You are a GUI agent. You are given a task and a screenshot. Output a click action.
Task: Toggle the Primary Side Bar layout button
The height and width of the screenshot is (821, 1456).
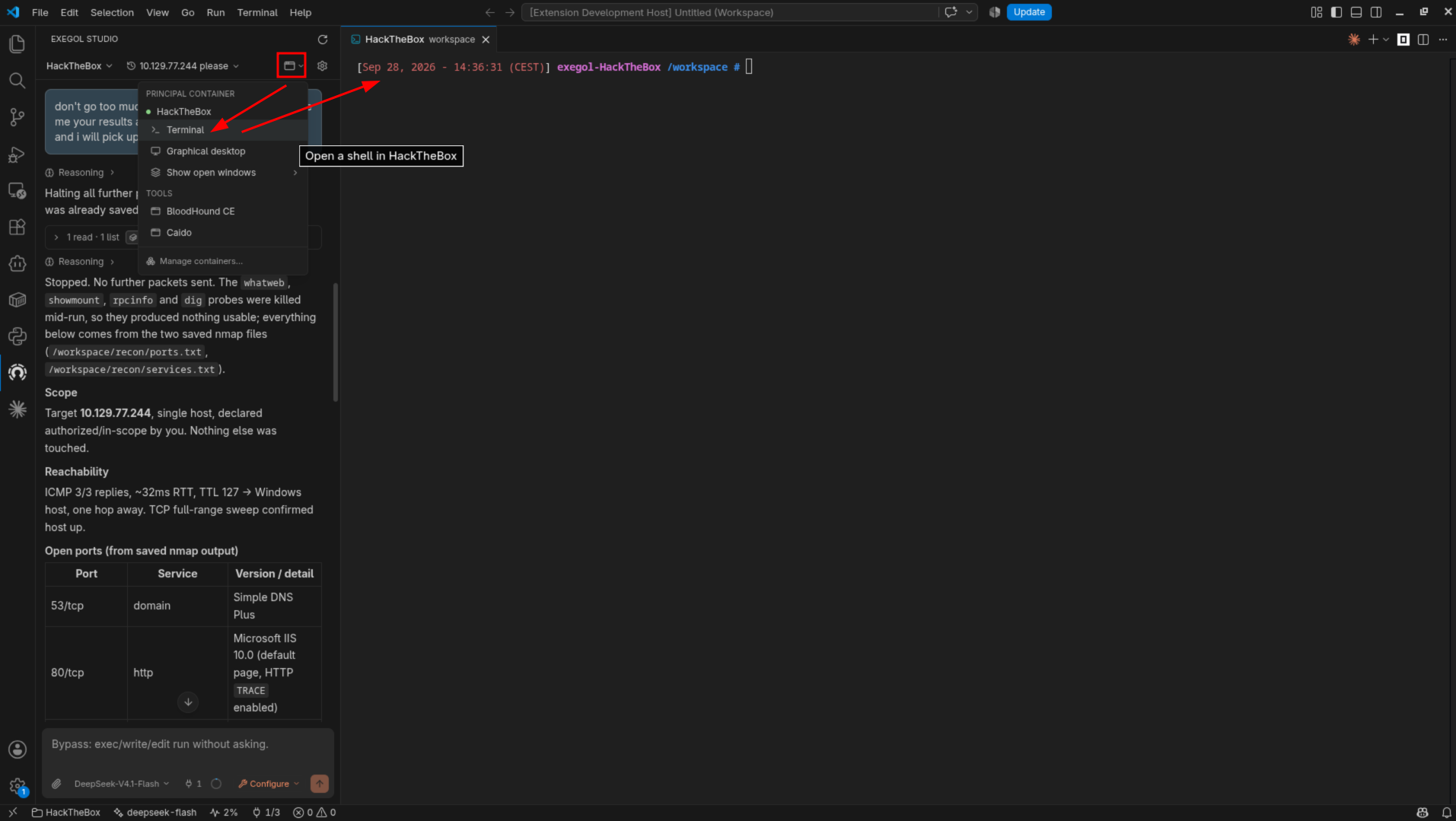(1337, 12)
